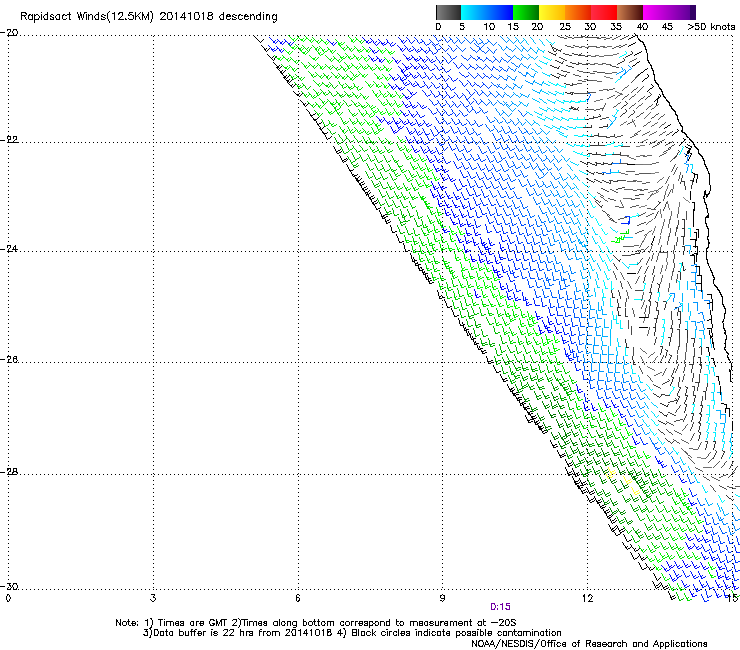This screenshot has width=740, height=650.
Task: Click the magenta-purple 40-50 knots swatch
Action: pos(669,12)
